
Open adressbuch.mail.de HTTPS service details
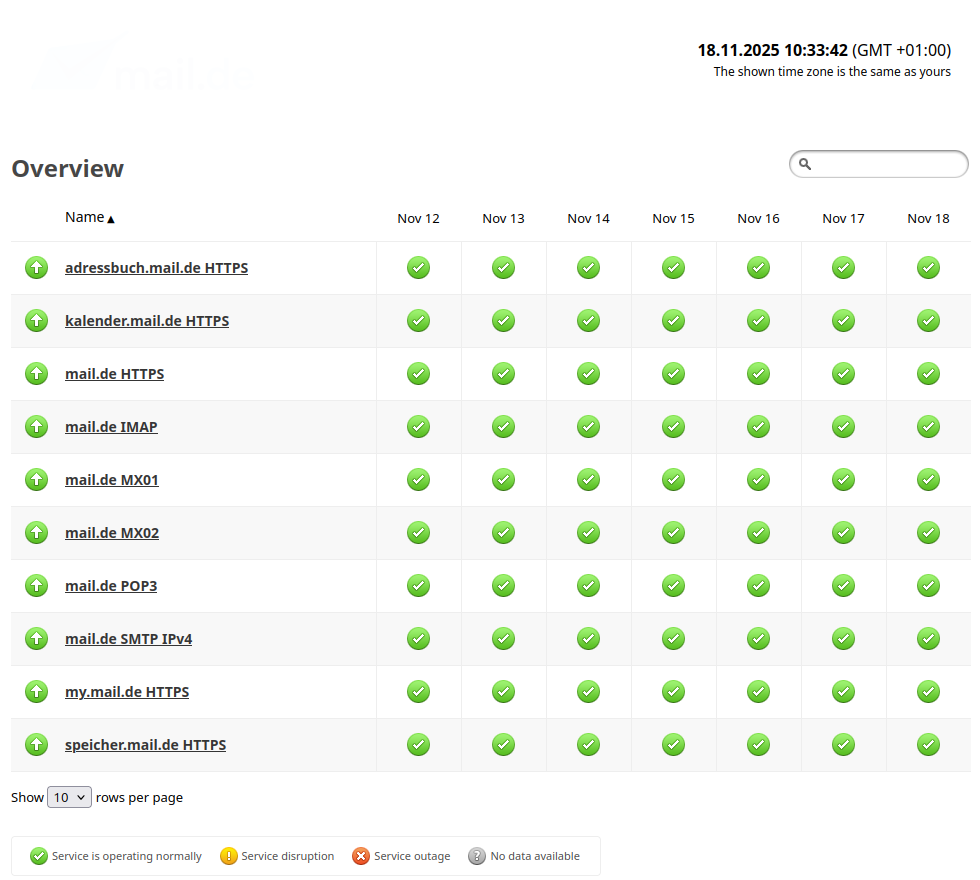[x=156, y=268]
